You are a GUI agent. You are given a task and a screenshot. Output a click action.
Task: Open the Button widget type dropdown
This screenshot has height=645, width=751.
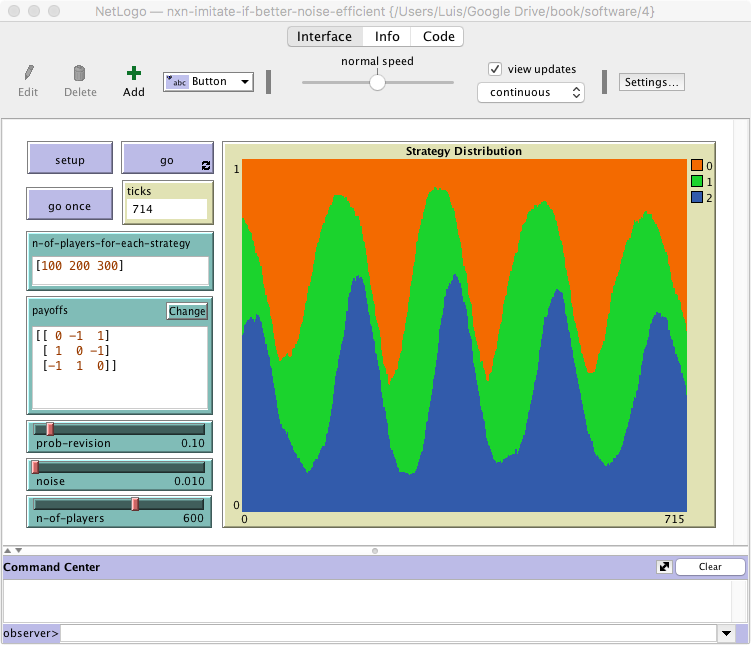(208, 82)
